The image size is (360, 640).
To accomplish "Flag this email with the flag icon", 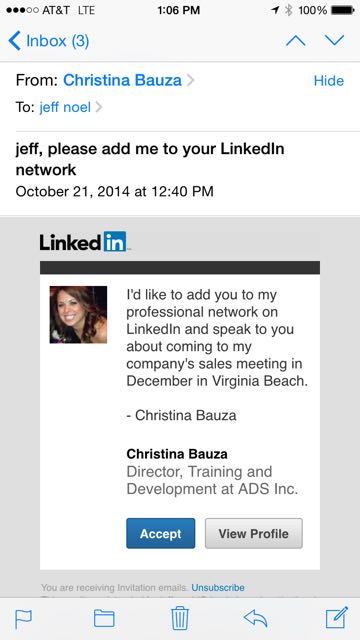I will click(x=23, y=619).
